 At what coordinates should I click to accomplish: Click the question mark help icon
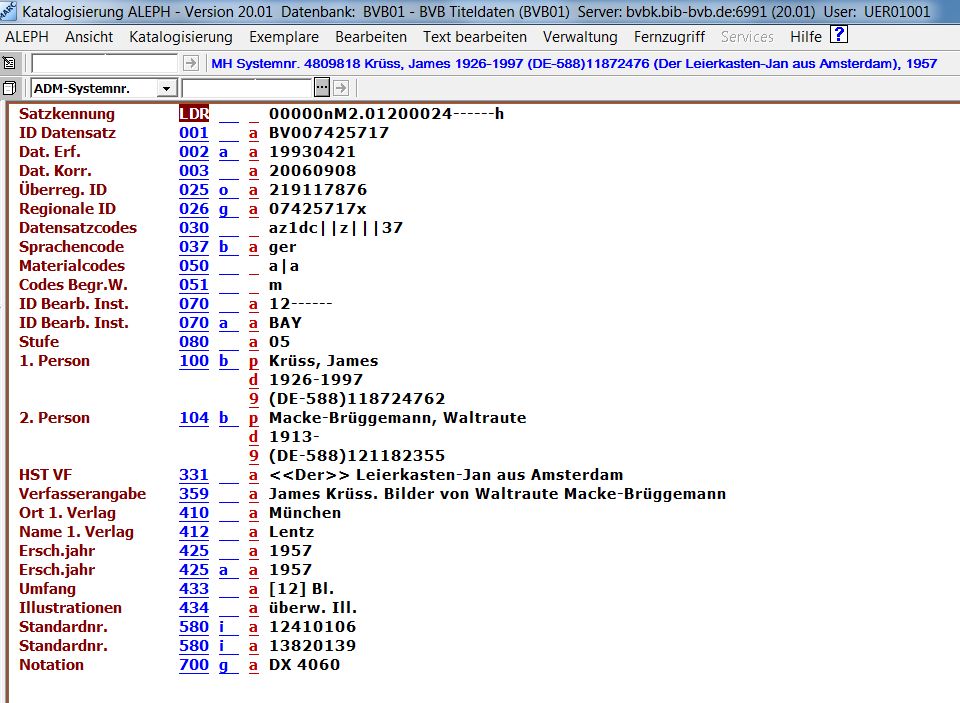tap(838, 36)
